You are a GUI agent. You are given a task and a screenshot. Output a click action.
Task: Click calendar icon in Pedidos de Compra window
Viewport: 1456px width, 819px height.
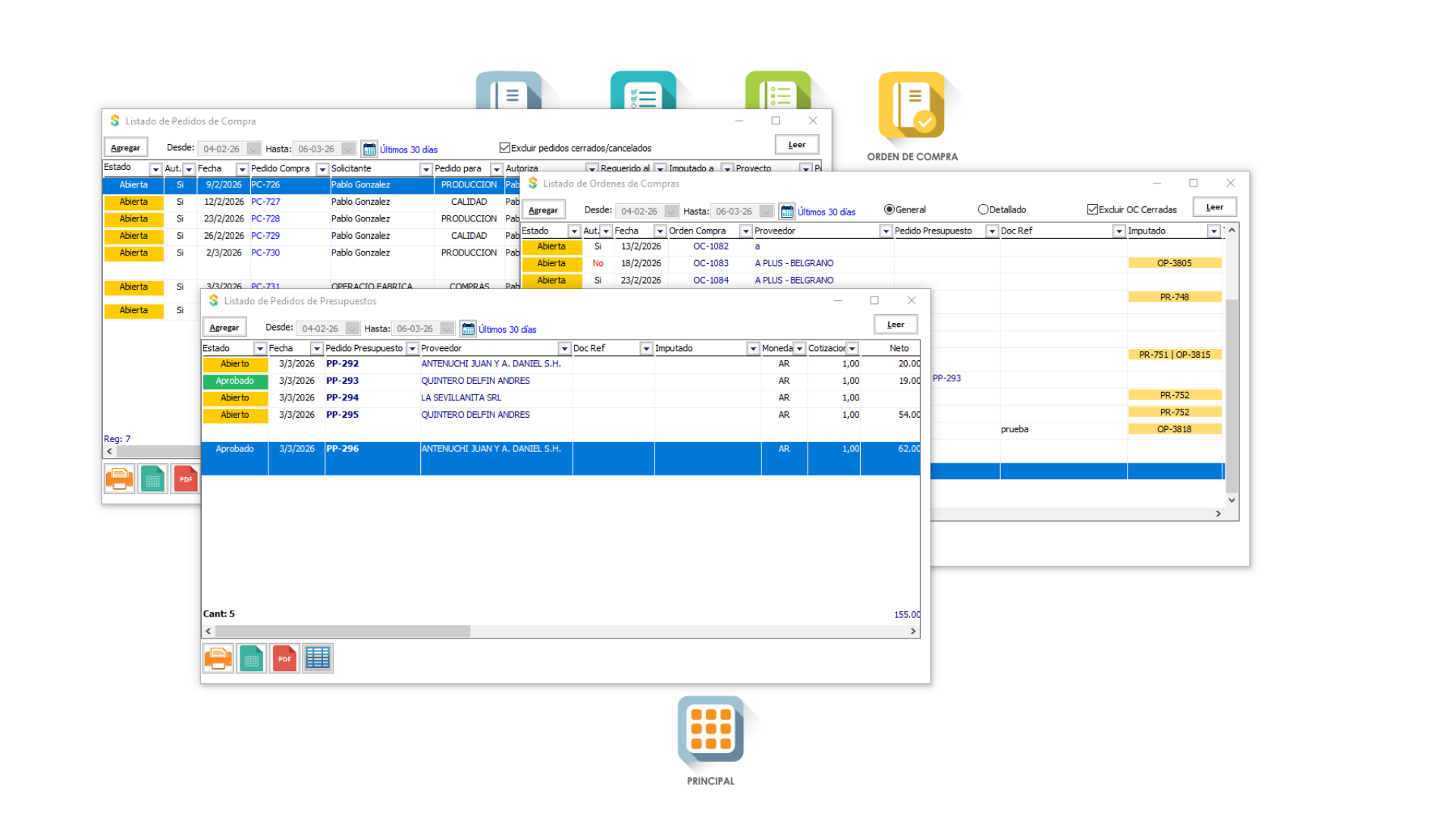(369, 149)
